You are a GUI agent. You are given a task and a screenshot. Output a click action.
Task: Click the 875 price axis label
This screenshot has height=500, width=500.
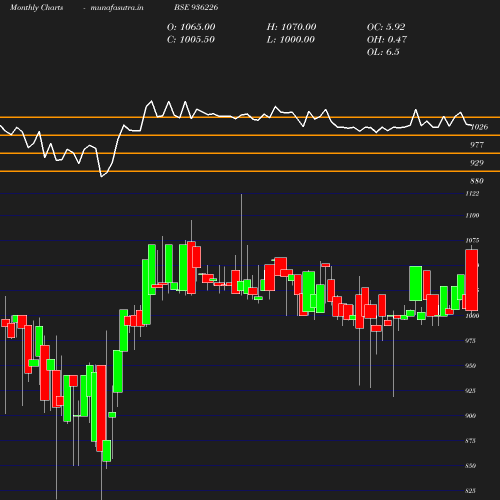[470, 441]
